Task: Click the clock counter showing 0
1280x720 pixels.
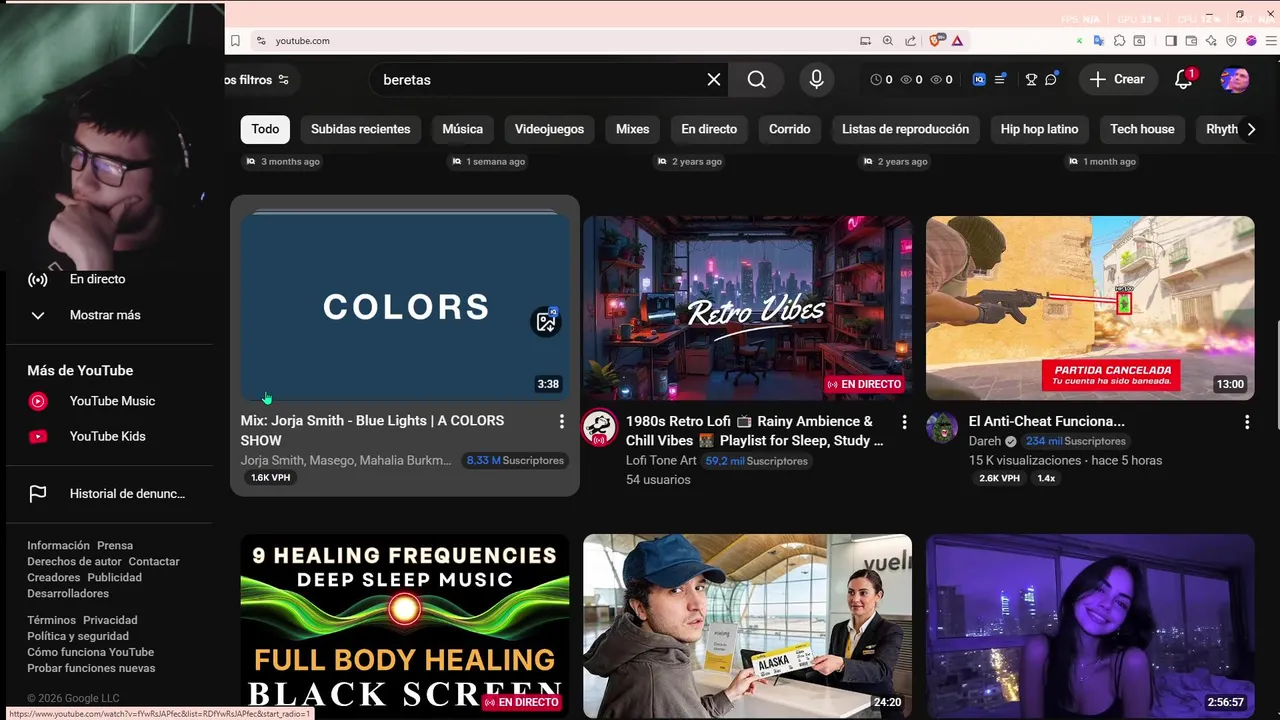Action: 881,80
